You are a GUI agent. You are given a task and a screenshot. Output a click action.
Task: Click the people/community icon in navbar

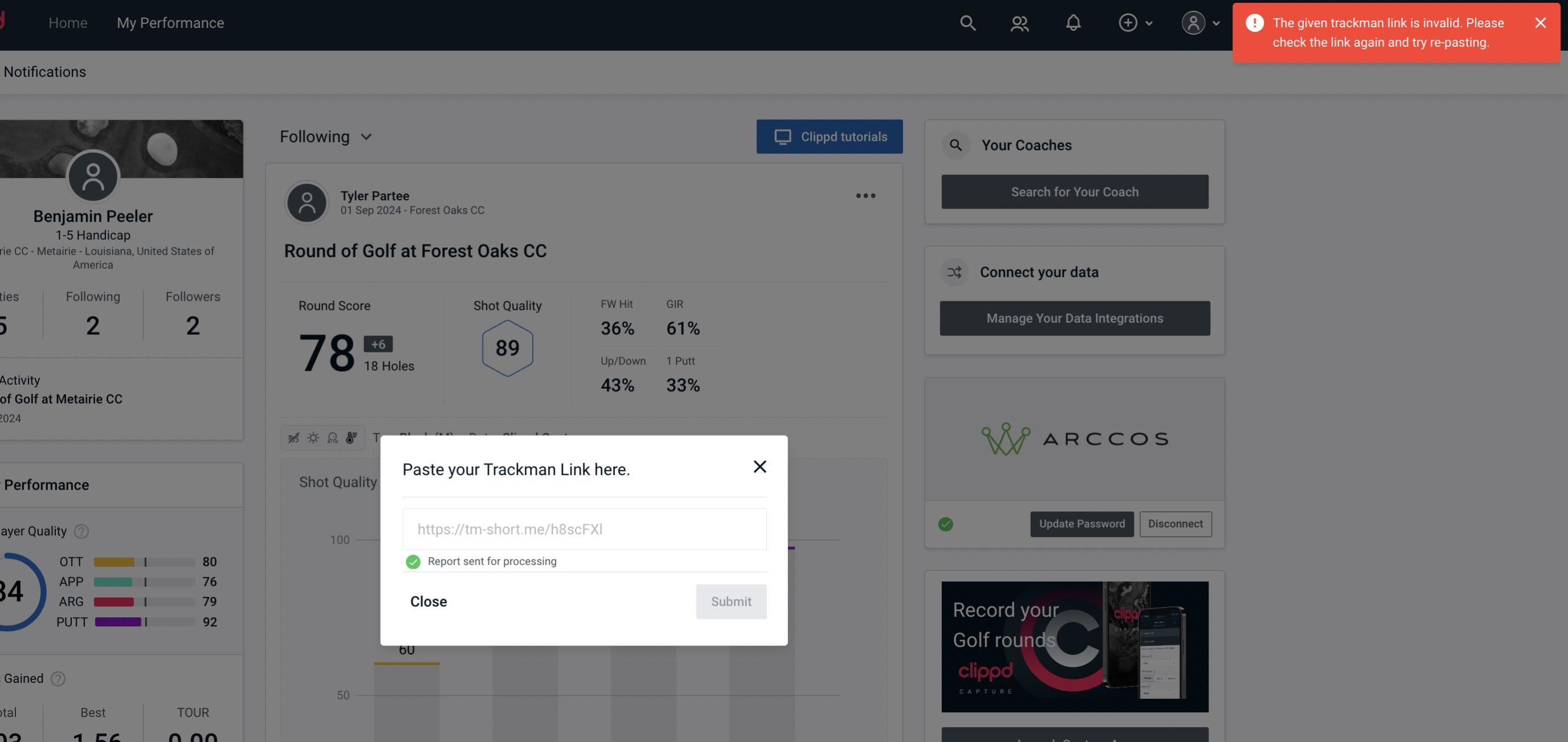pyautogui.click(x=1020, y=22)
